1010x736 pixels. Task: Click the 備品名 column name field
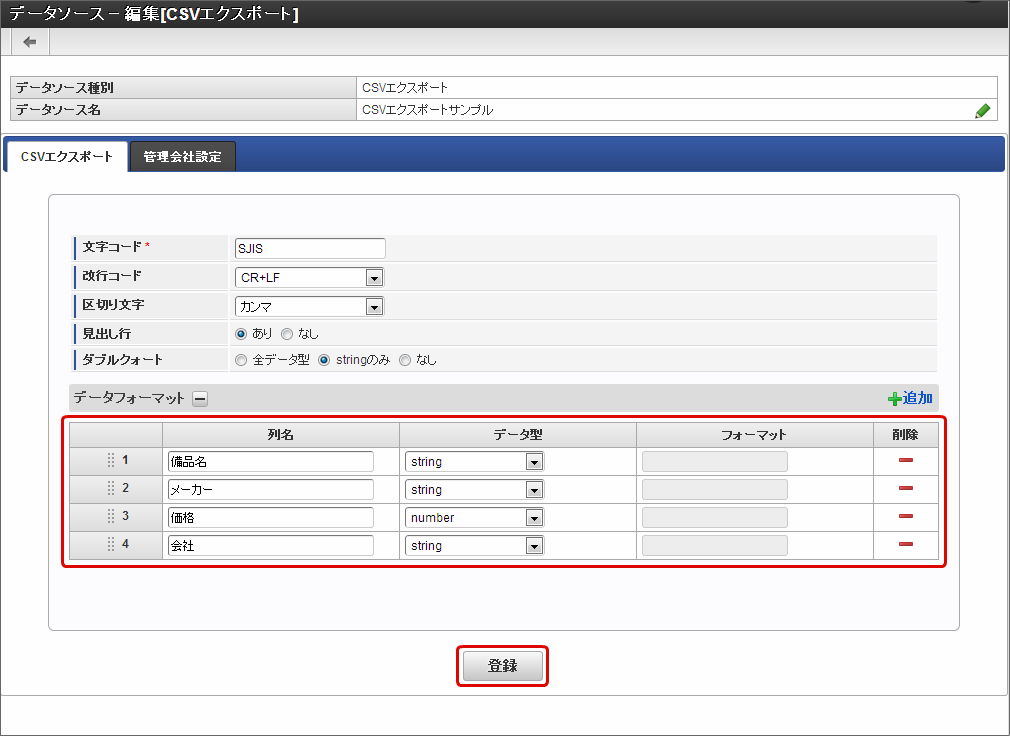[270, 462]
